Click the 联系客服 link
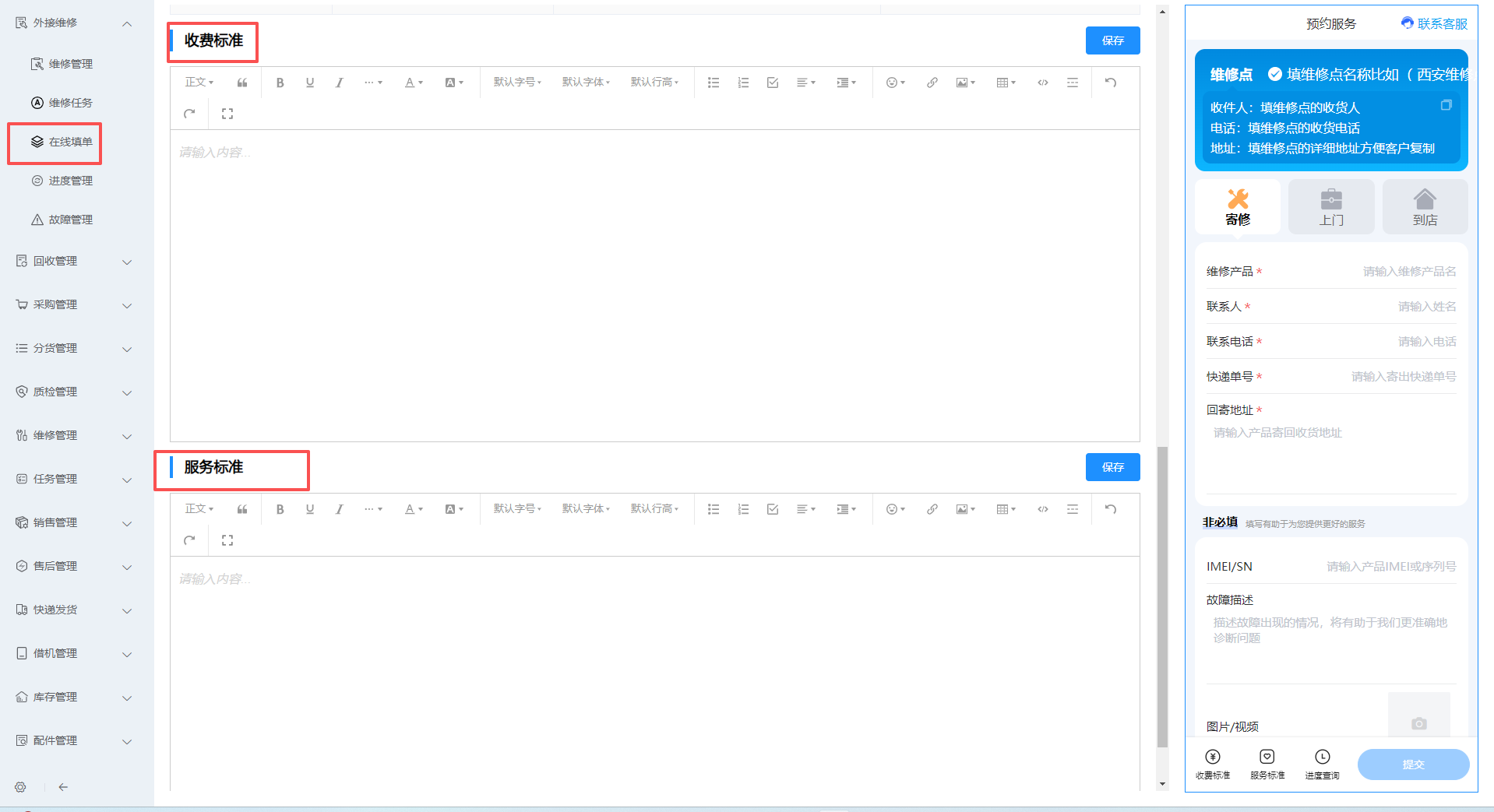 1434,23
